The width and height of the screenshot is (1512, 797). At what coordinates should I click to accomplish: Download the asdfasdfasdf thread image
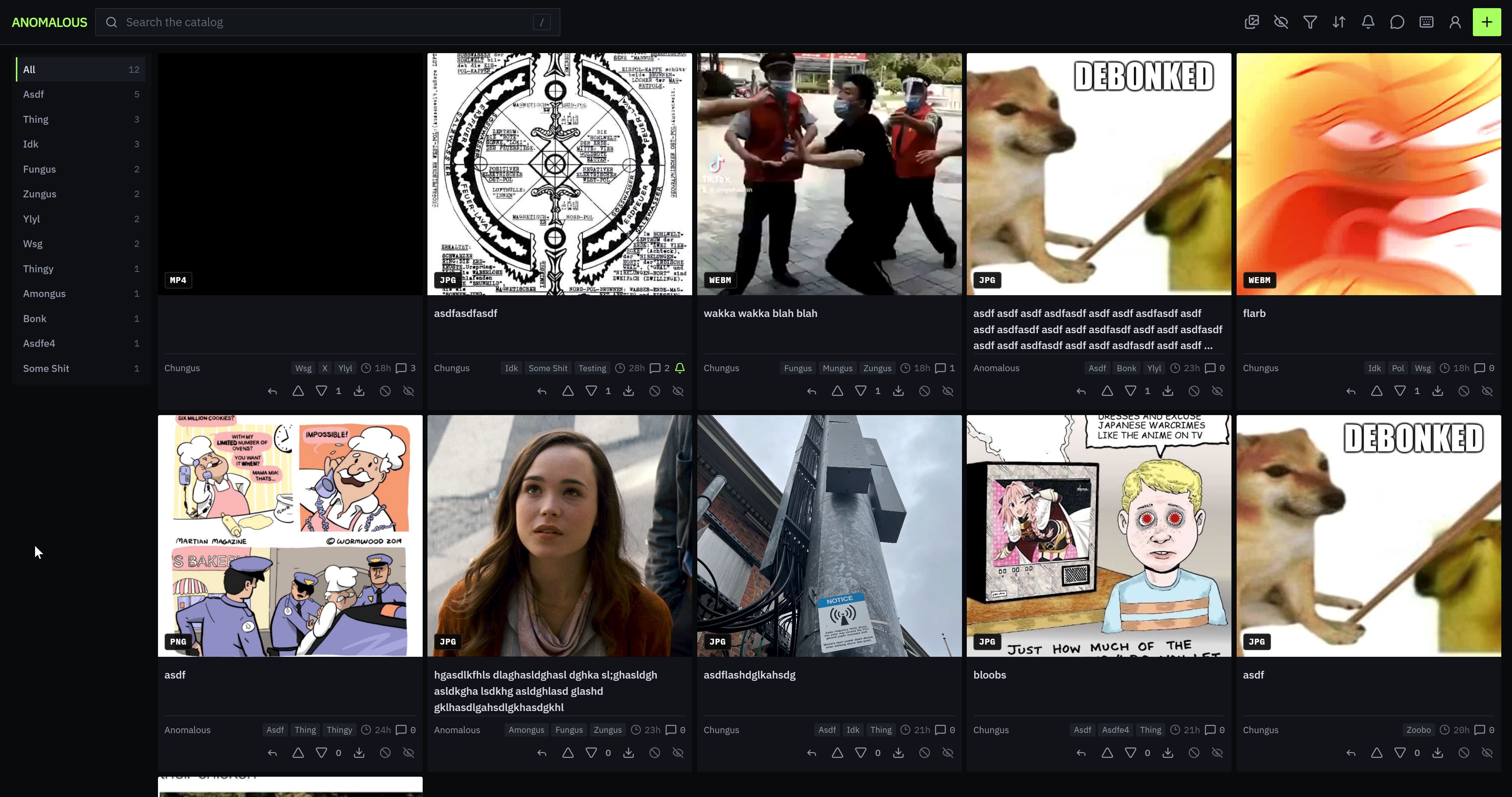coord(629,391)
